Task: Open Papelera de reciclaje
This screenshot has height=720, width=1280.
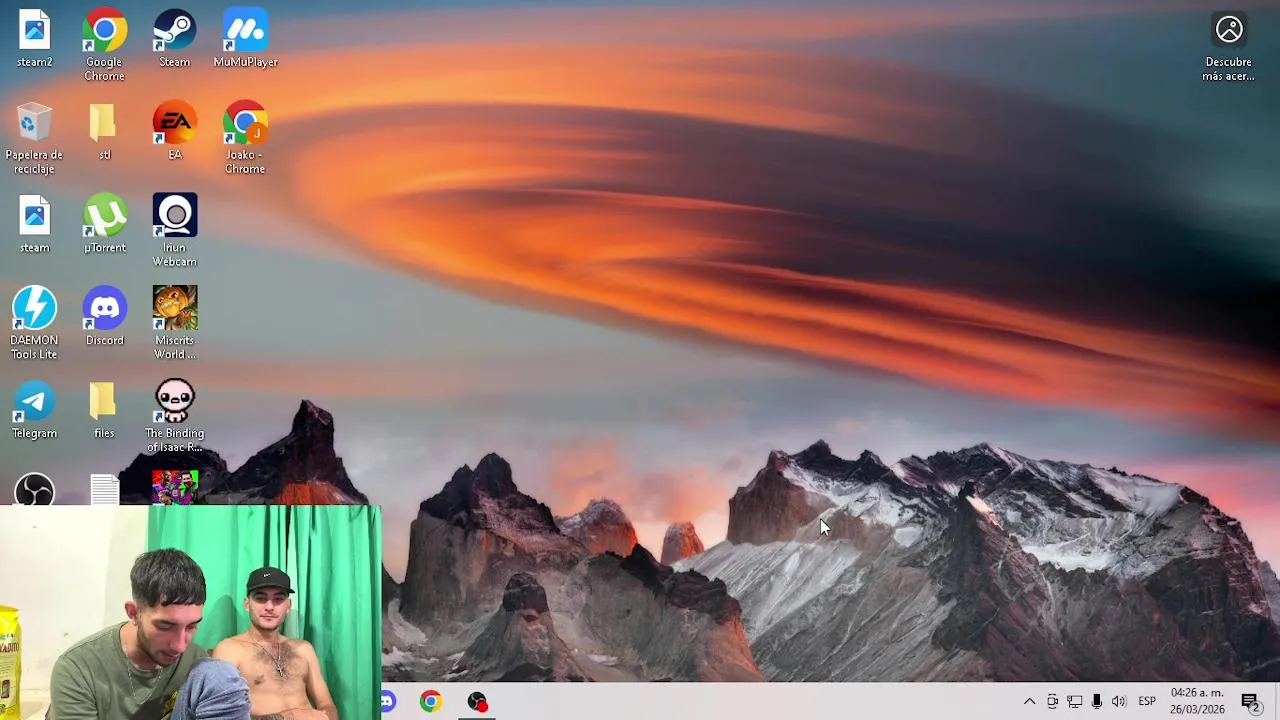Action: pos(34,138)
